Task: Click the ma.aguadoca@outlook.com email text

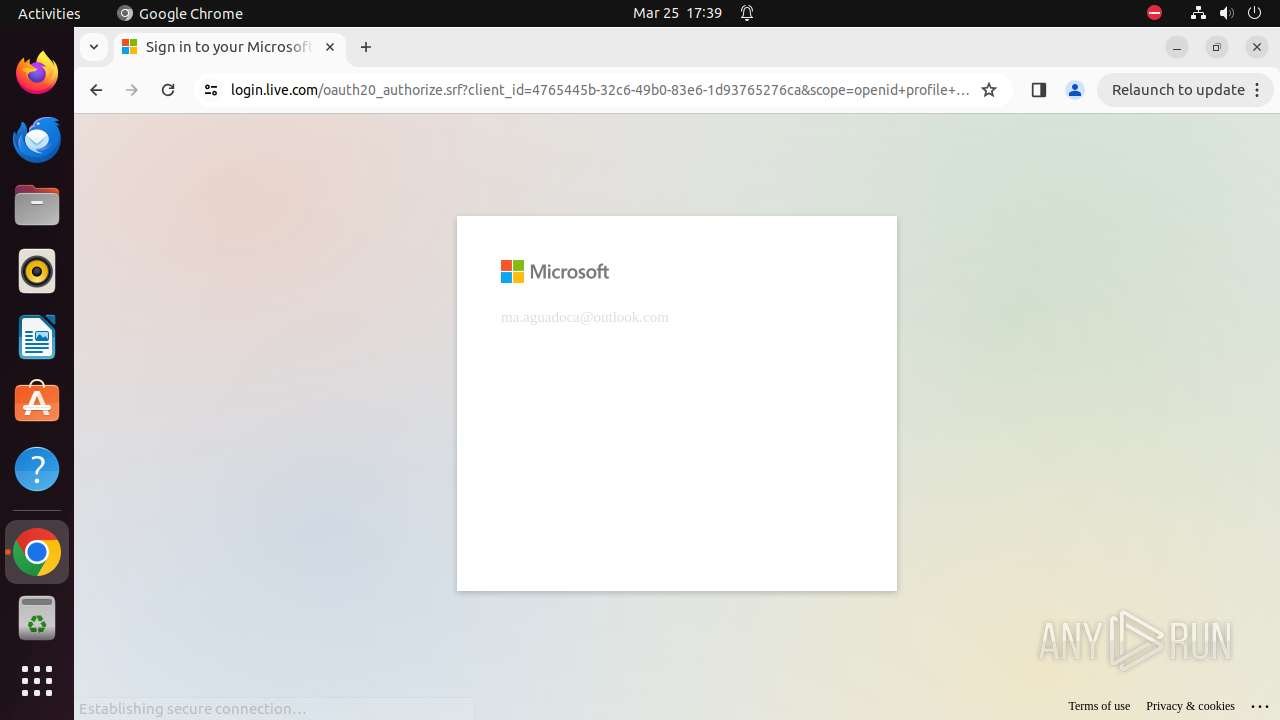Action: point(585,317)
